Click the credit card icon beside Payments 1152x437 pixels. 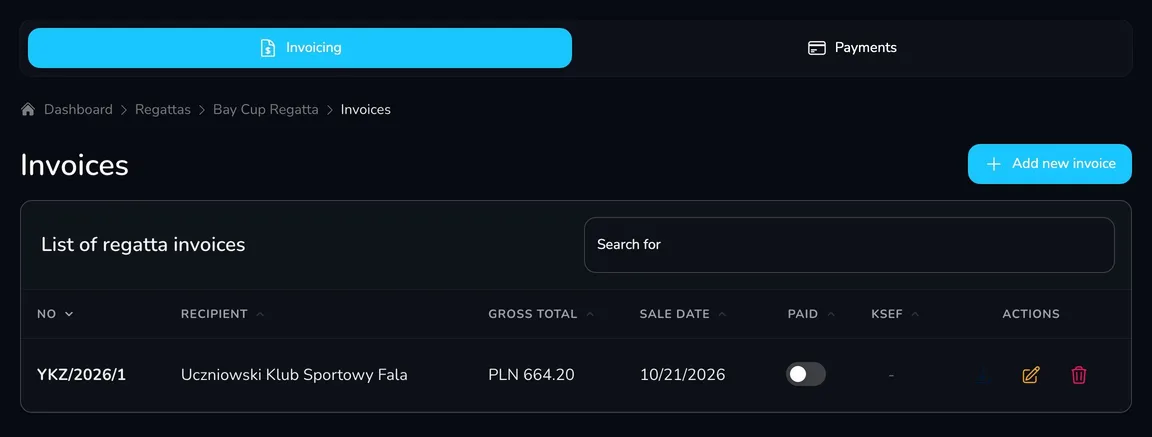(817, 48)
